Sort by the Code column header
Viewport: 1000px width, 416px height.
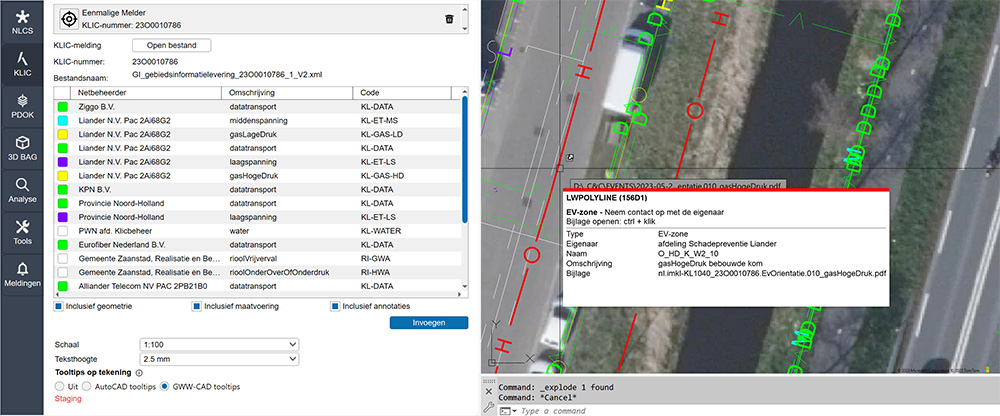click(x=401, y=93)
